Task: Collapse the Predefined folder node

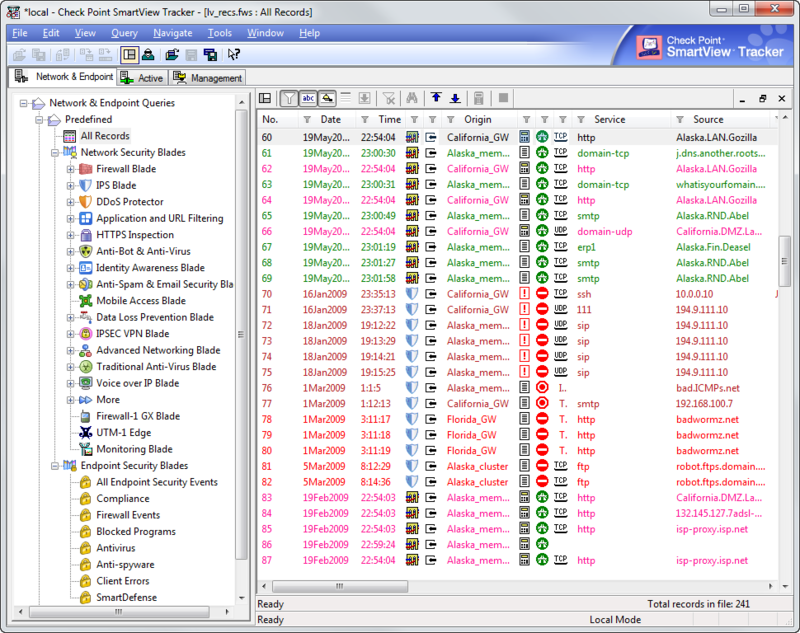Action: (x=39, y=120)
